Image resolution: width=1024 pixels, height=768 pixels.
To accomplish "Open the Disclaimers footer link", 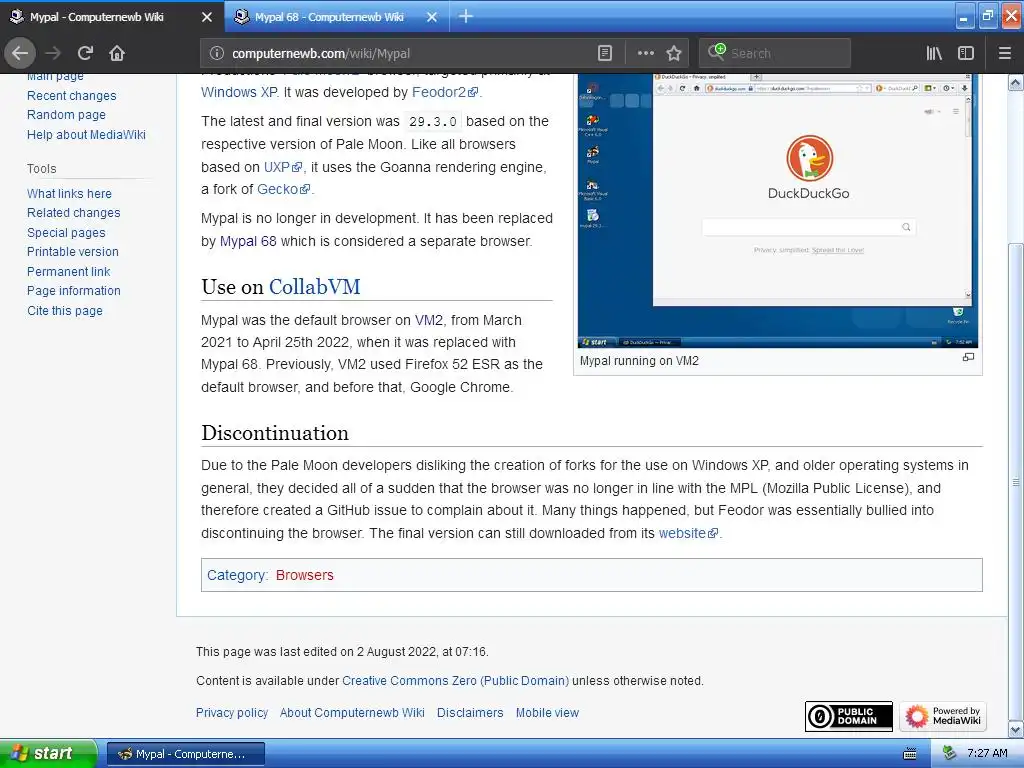I will tap(470, 713).
